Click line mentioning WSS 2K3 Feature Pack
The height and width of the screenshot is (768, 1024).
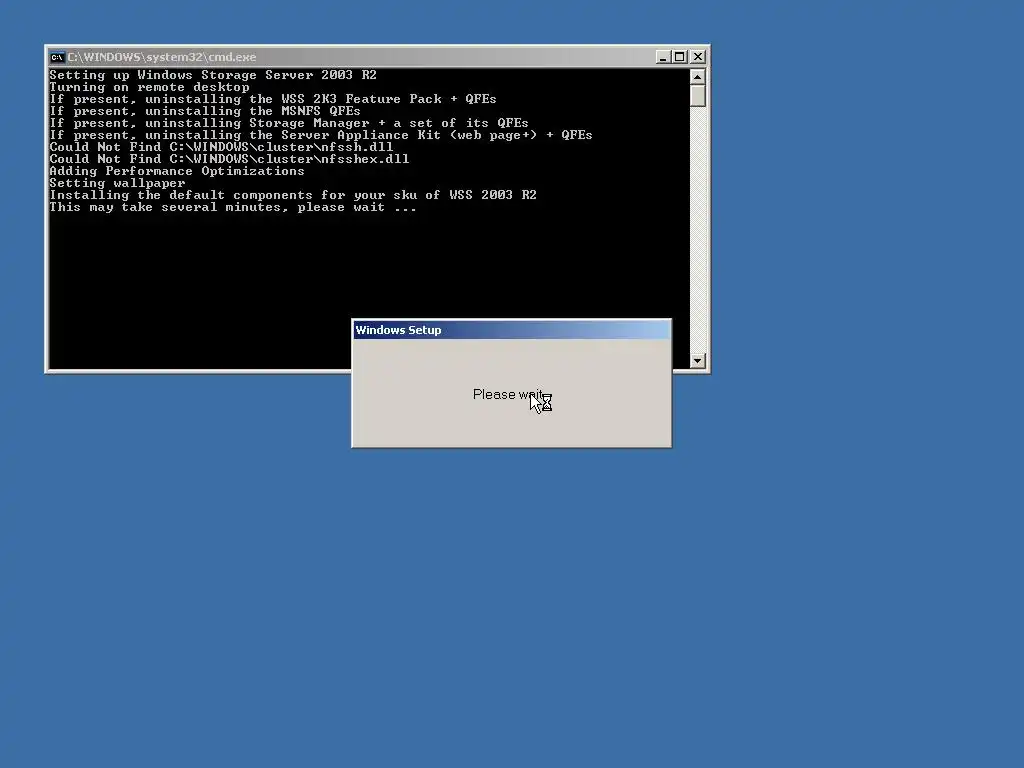pyautogui.click(x=273, y=99)
